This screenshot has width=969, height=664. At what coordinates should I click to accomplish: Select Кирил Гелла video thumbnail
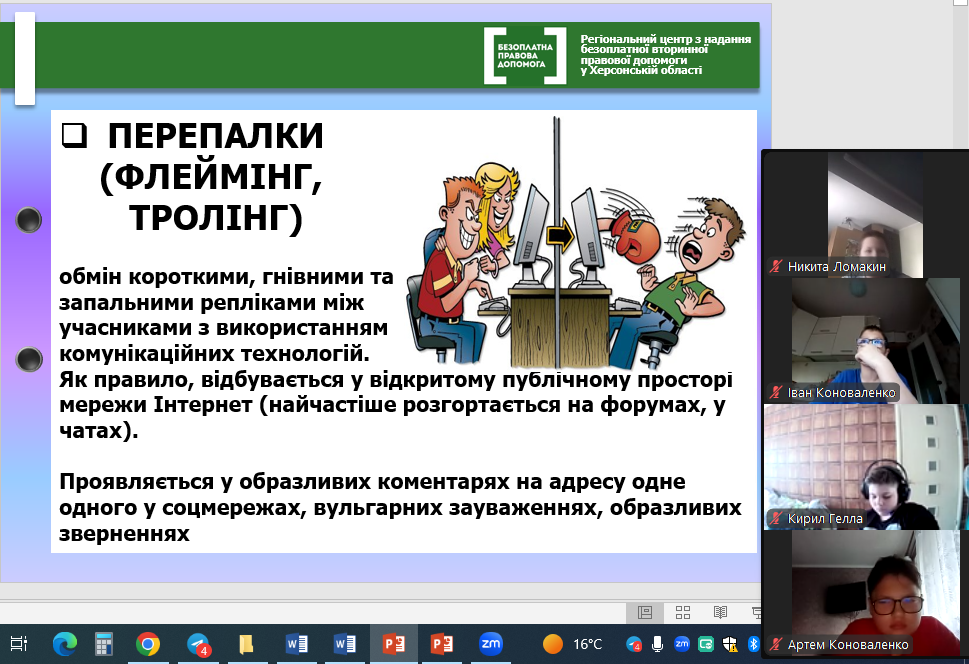(x=867, y=466)
